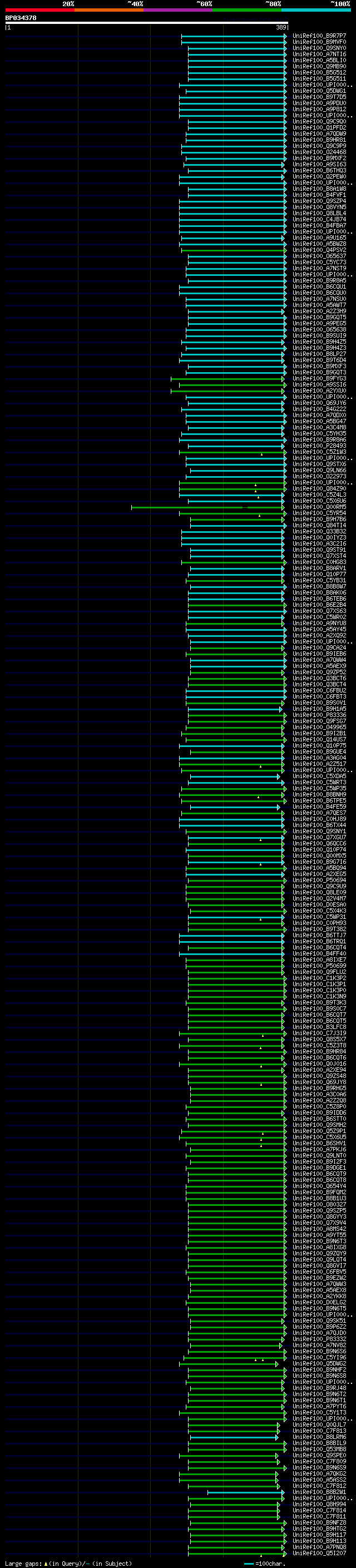Click the cyan ~100% identity legend swatch
The image size is (356, 1568).
click(x=316, y=10)
